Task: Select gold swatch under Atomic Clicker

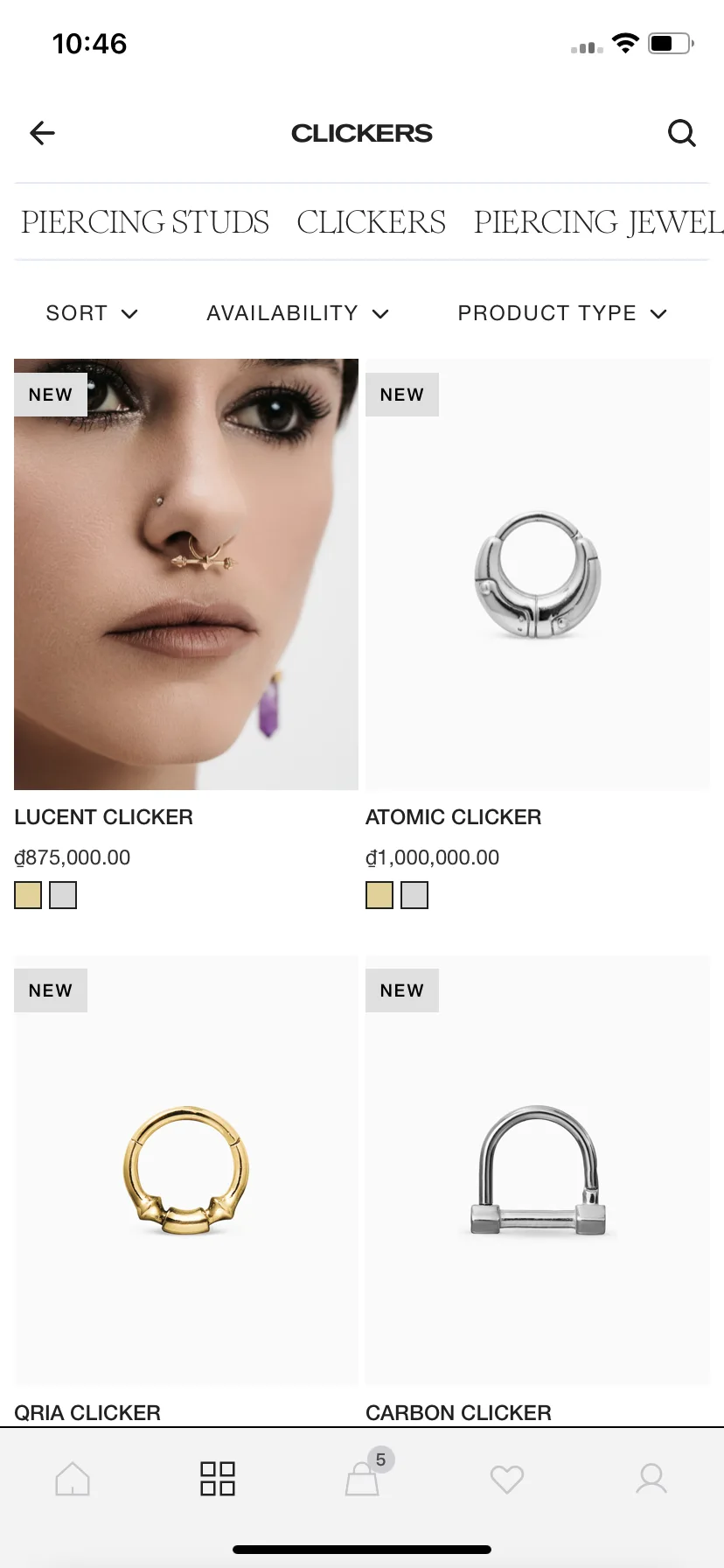Action: (x=379, y=895)
